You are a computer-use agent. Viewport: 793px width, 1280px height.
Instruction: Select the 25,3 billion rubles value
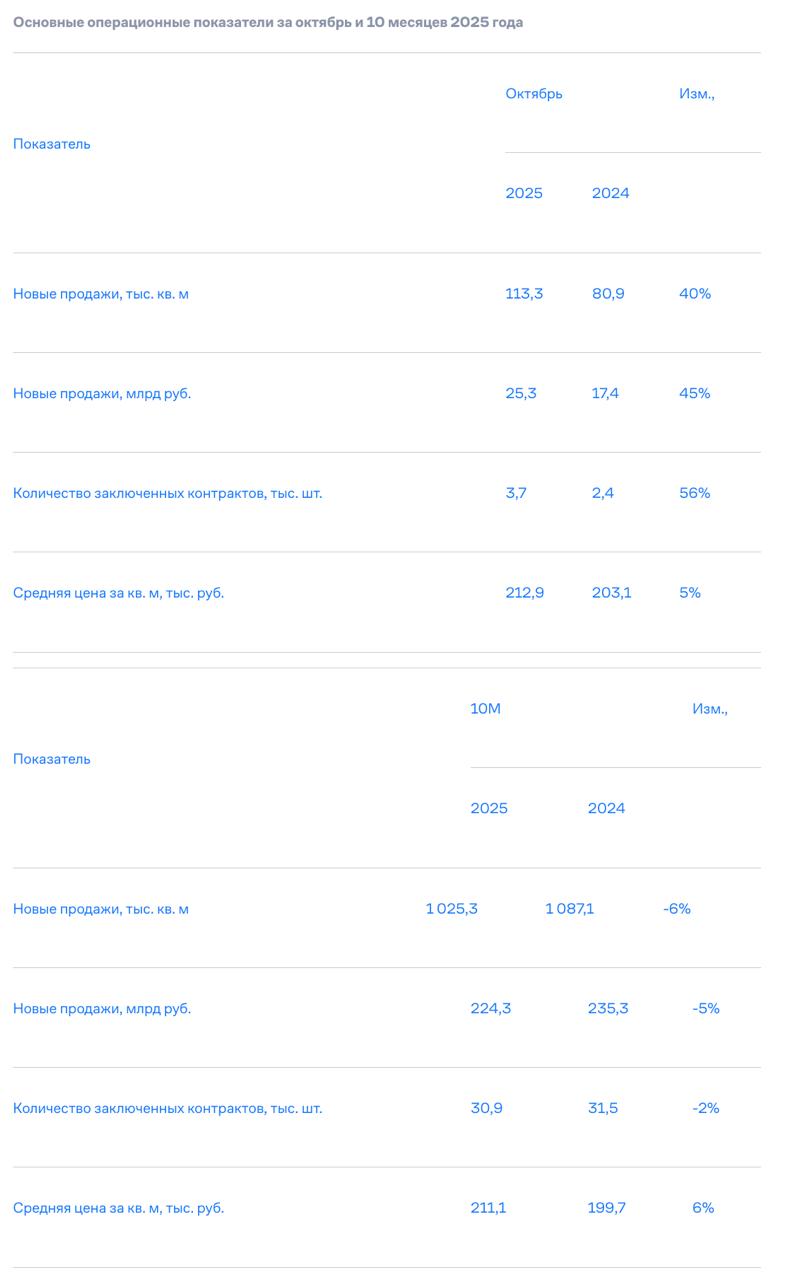521,394
